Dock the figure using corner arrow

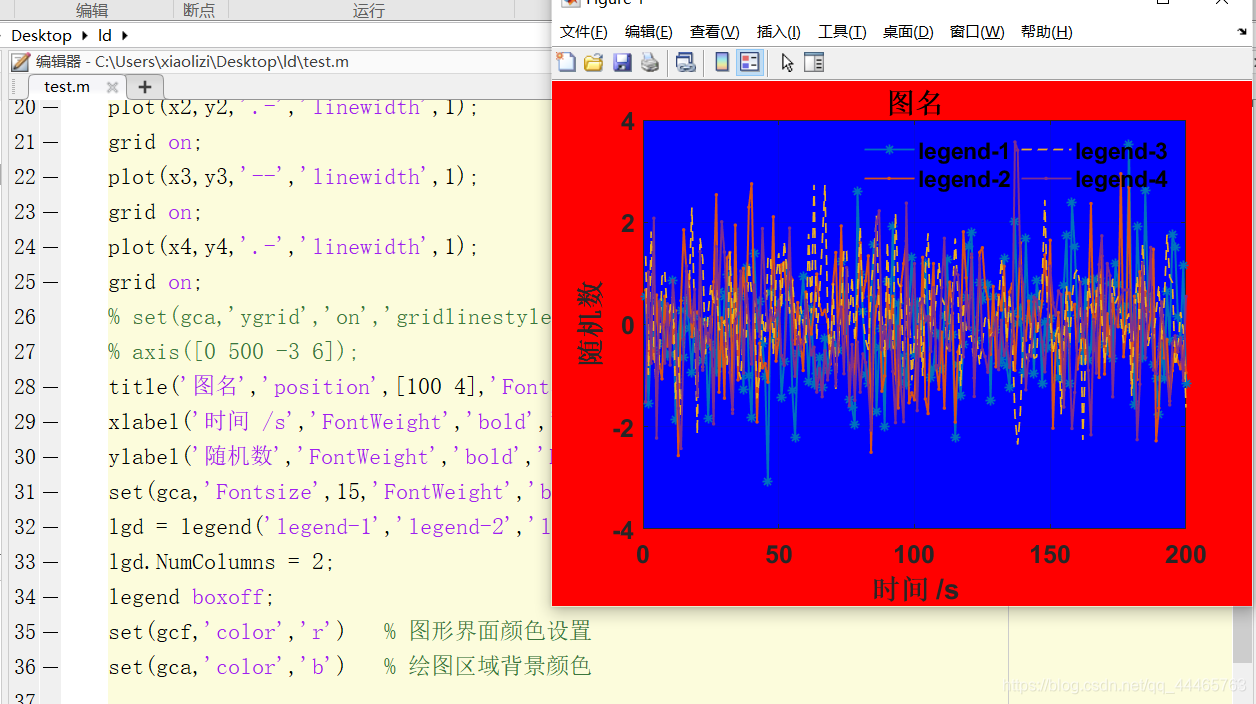1242,32
